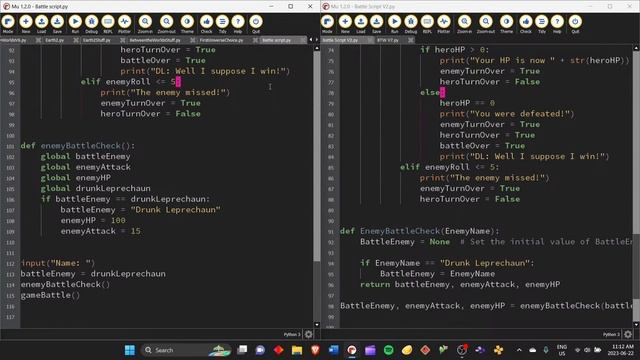This screenshot has width=640, height=360.
Task: Click line 'def enemyBattleCheck():' in left editor
Action: point(78,146)
